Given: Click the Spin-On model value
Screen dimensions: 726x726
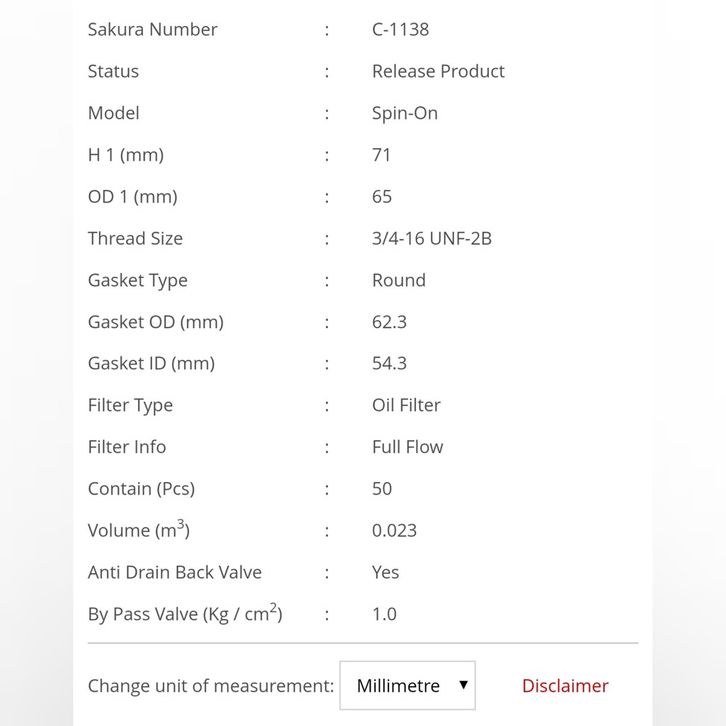Looking at the screenshot, I should pos(405,113).
